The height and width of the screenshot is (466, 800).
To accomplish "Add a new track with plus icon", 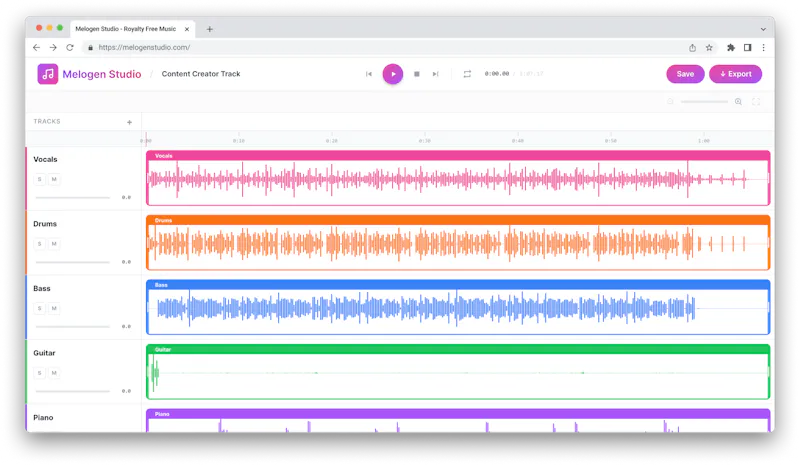I will [129, 122].
